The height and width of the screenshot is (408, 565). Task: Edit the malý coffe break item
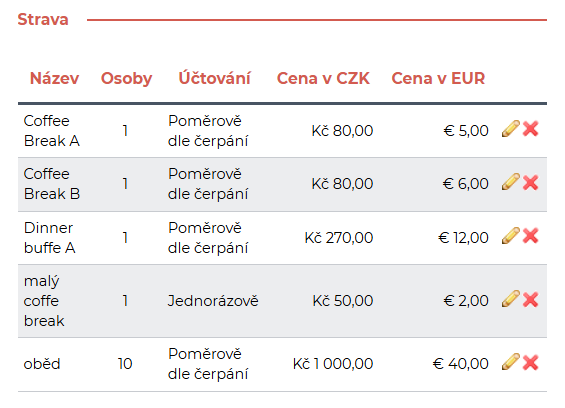(x=511, y=299)
